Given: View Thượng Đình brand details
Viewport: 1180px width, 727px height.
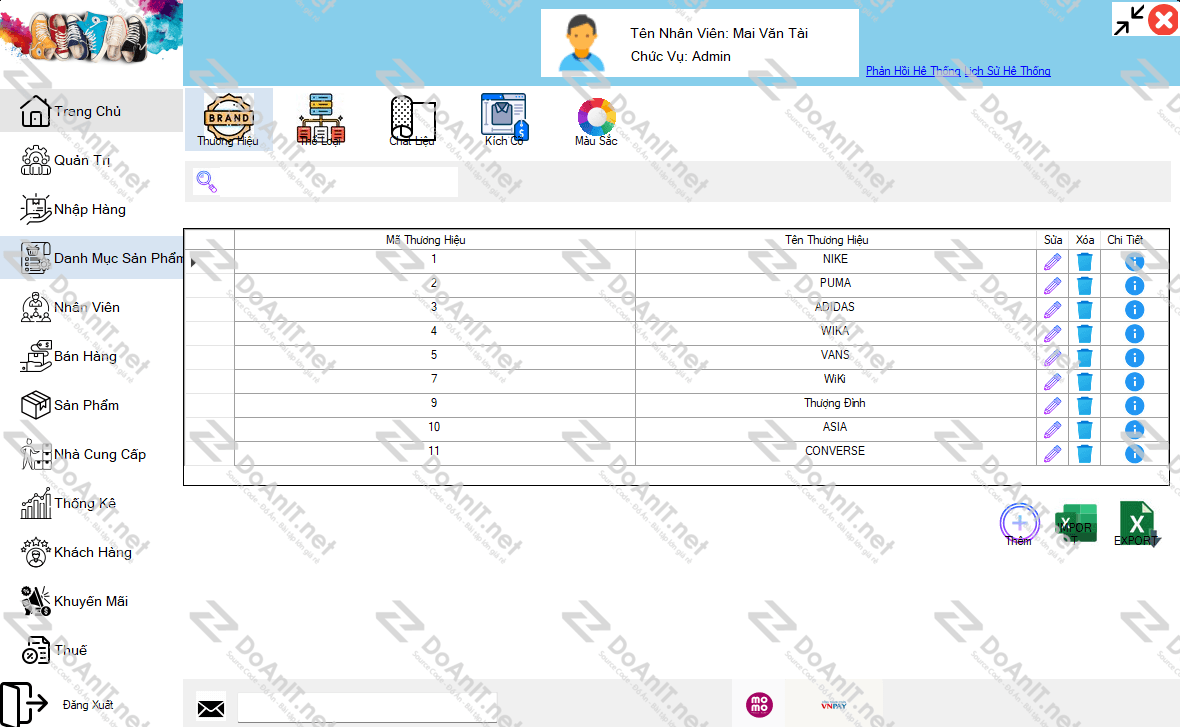Looking at the screenshot, I should (x=1134, y=406).
